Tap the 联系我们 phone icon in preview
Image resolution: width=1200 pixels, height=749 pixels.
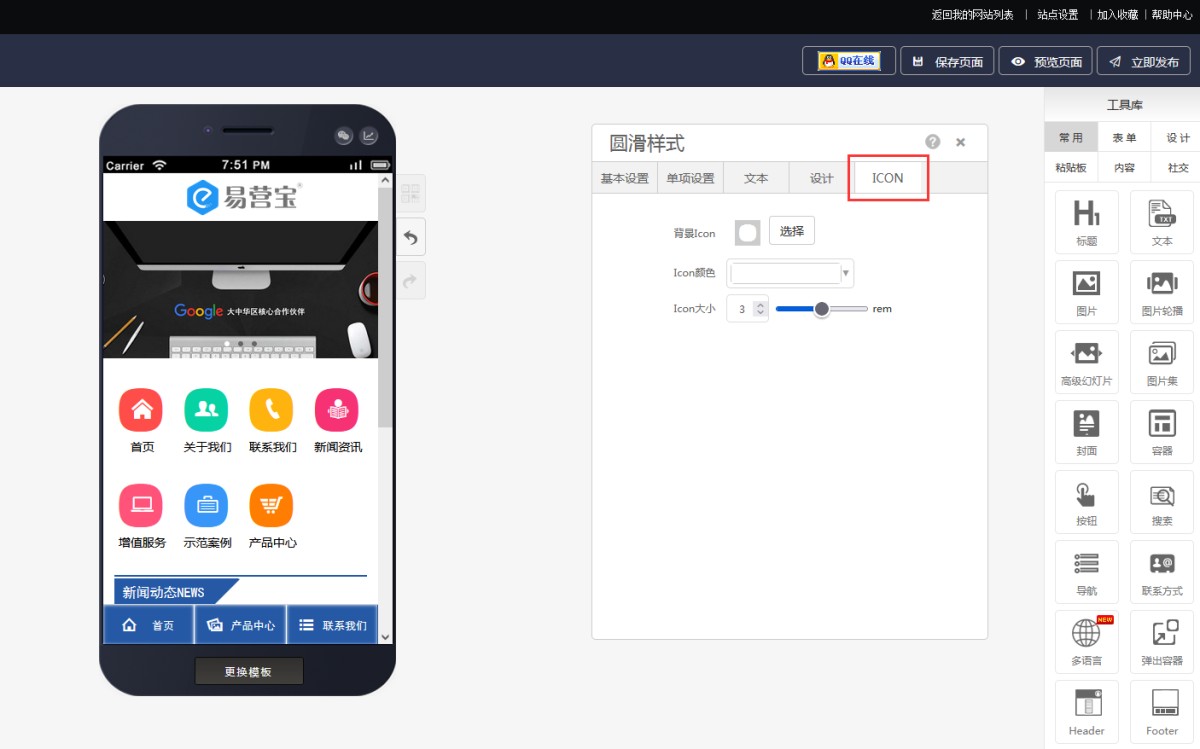point(271,410)
